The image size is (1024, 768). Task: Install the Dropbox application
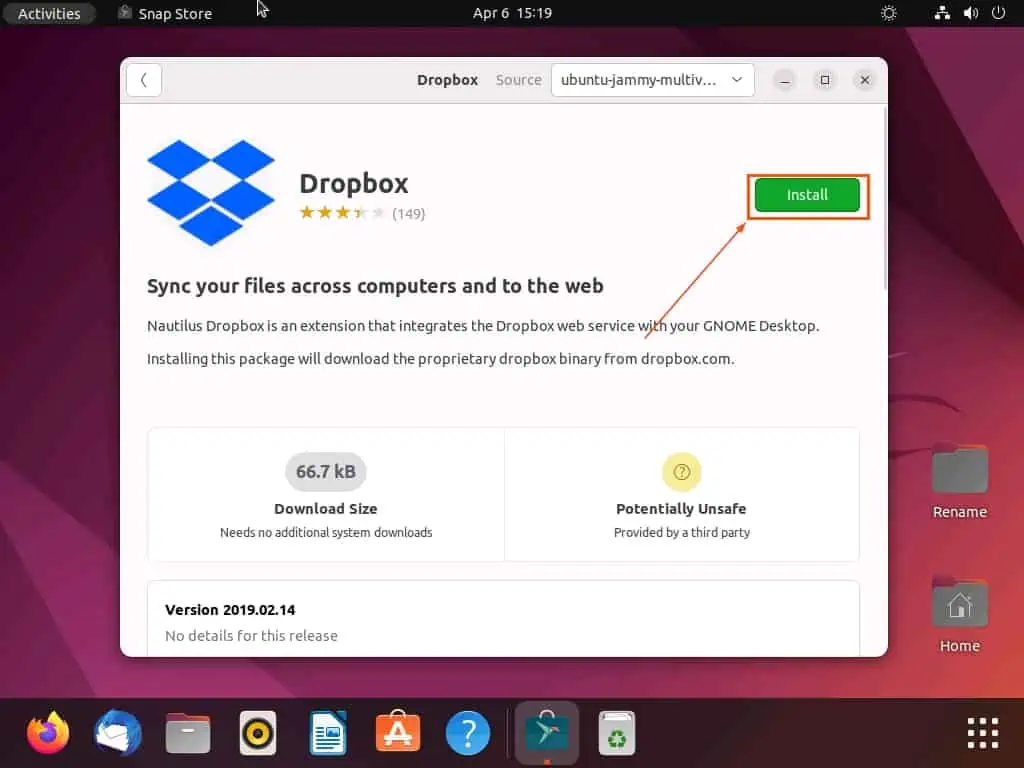tap(807, 195)
